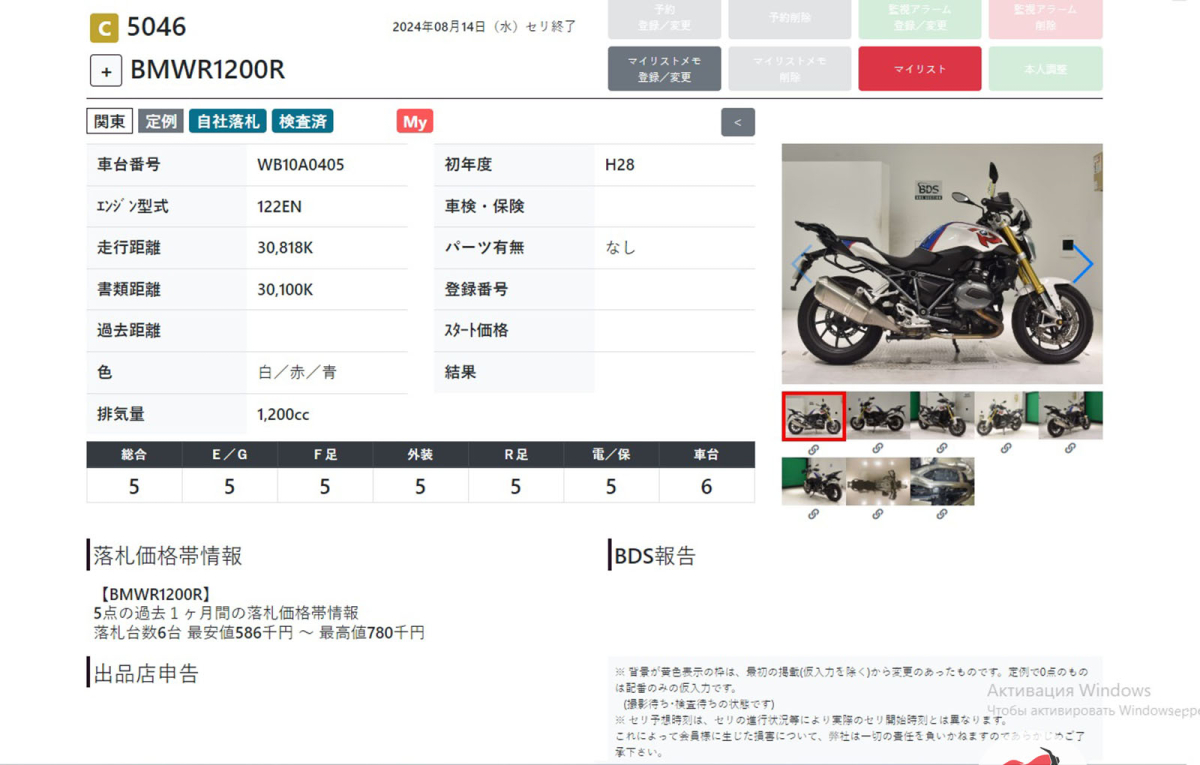
Task: Click the plus icon beside BMWR1200R
Action: click(x=106, y=71)
